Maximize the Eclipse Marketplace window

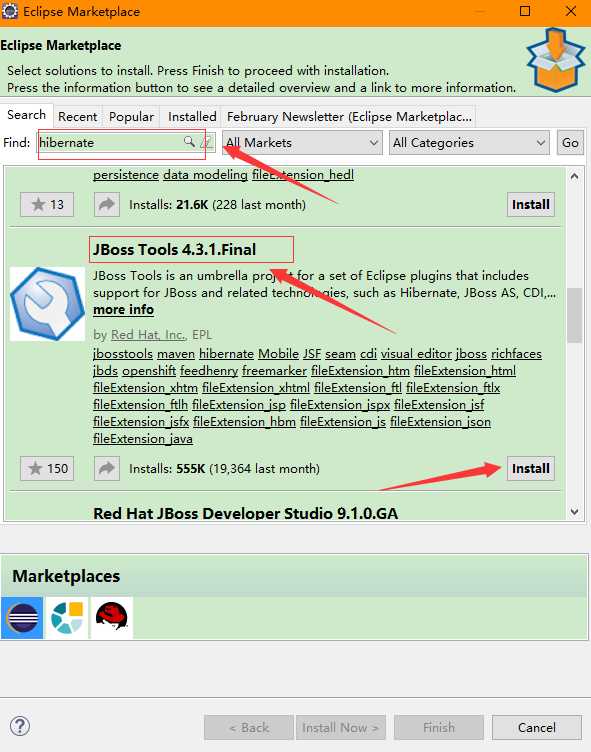[x=525, y=12]
